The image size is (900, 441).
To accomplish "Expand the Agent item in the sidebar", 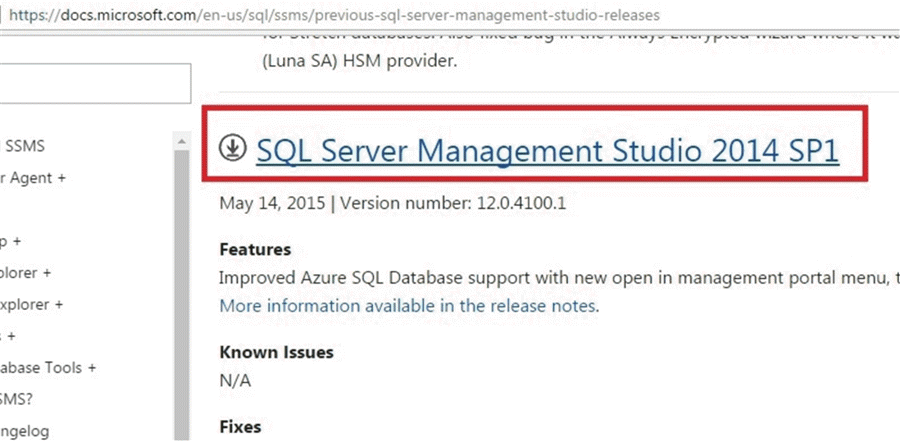I will [x=34, y=178].
